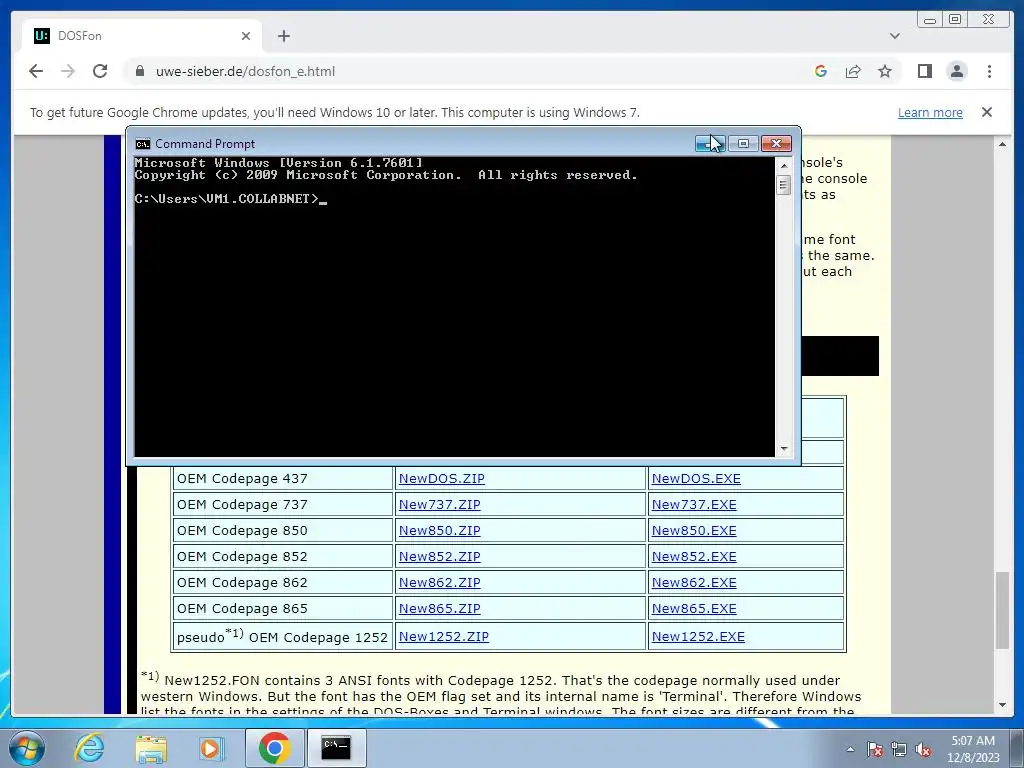Click the address bar URL

click(x=246, y=71)
